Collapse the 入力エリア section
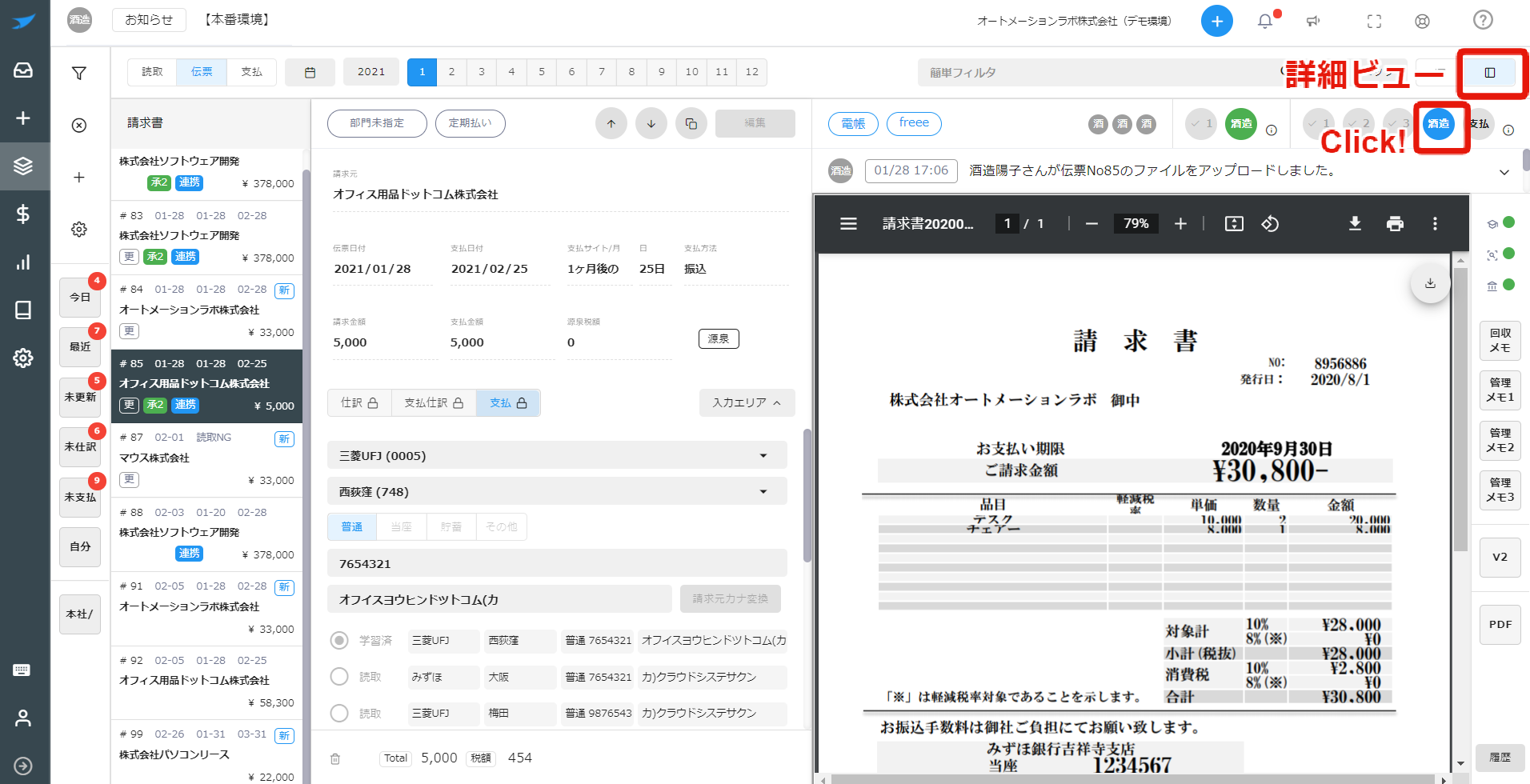This screenshot has width=1530, height=784. pyautogui.click(x=747, y=403)
